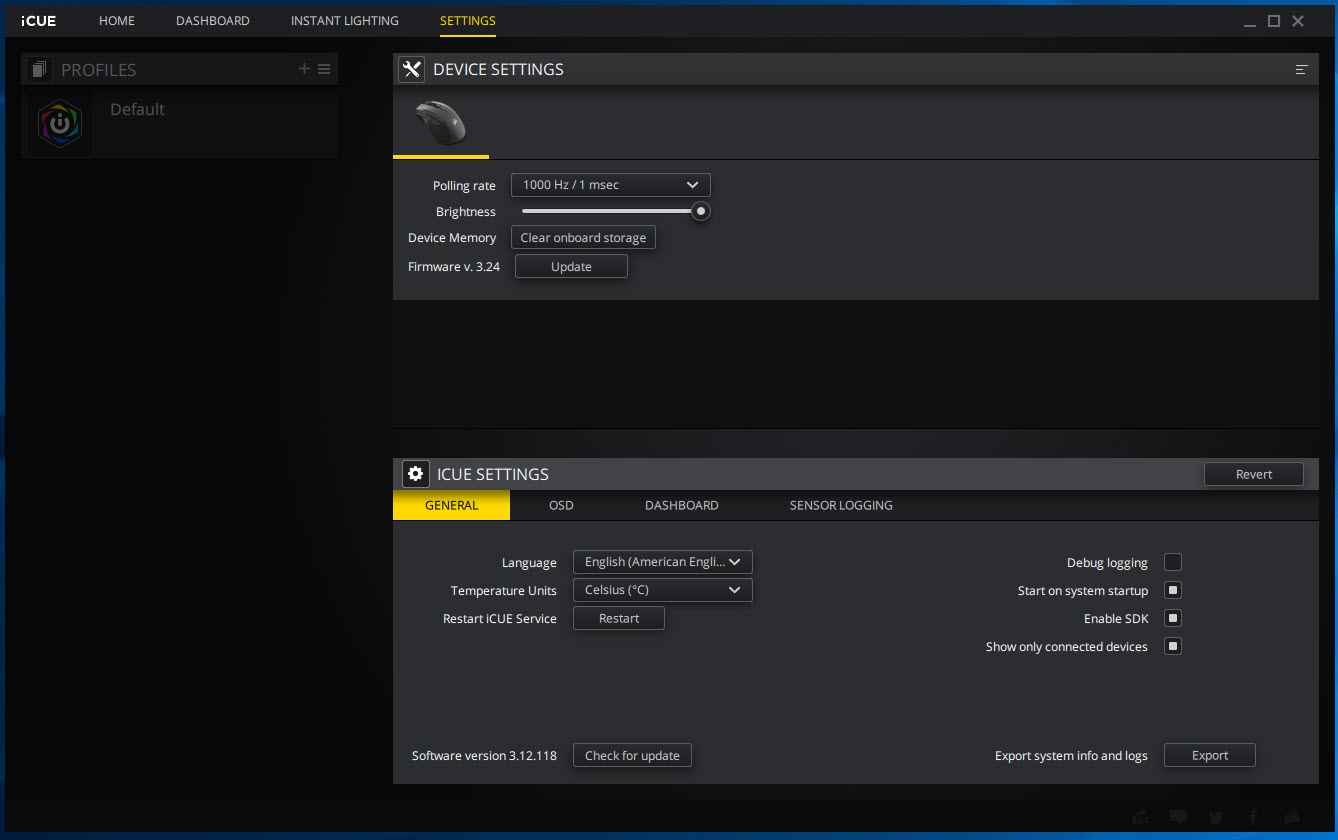Add a new profile with the plus icon

(304, 69)
